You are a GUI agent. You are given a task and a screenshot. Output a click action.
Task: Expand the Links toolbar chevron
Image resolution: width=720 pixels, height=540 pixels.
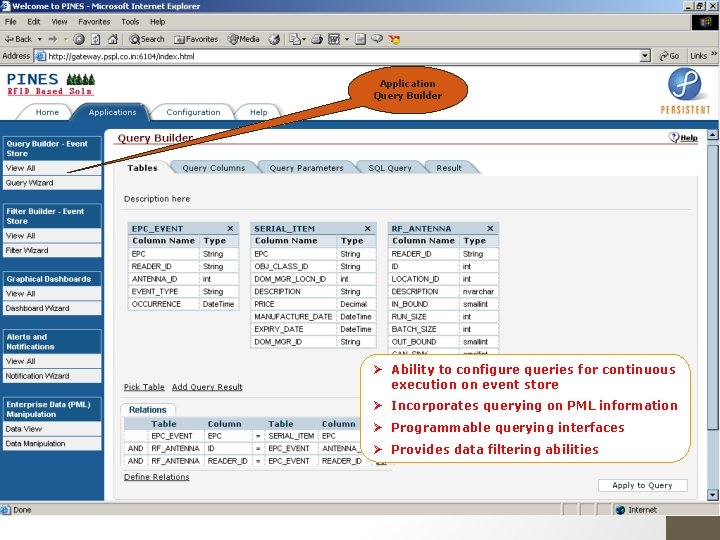(x=714, y=54)
